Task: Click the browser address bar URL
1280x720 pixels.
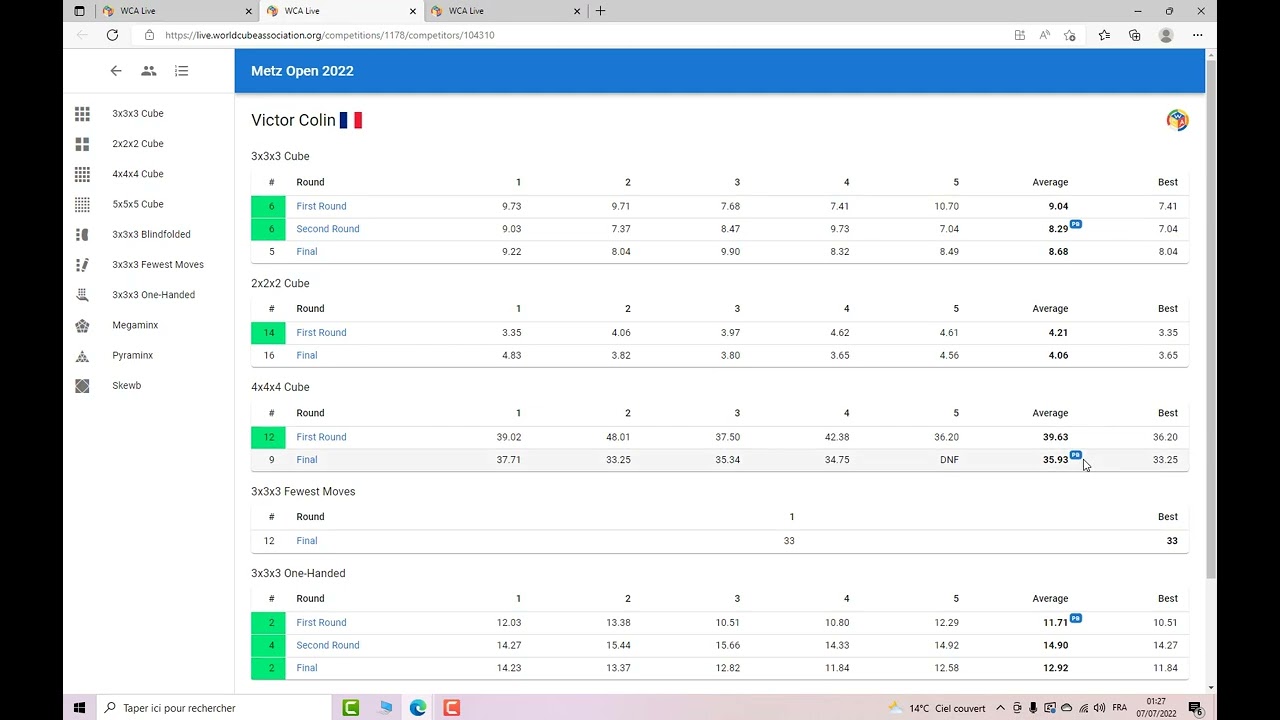Action: coord(330,35)
